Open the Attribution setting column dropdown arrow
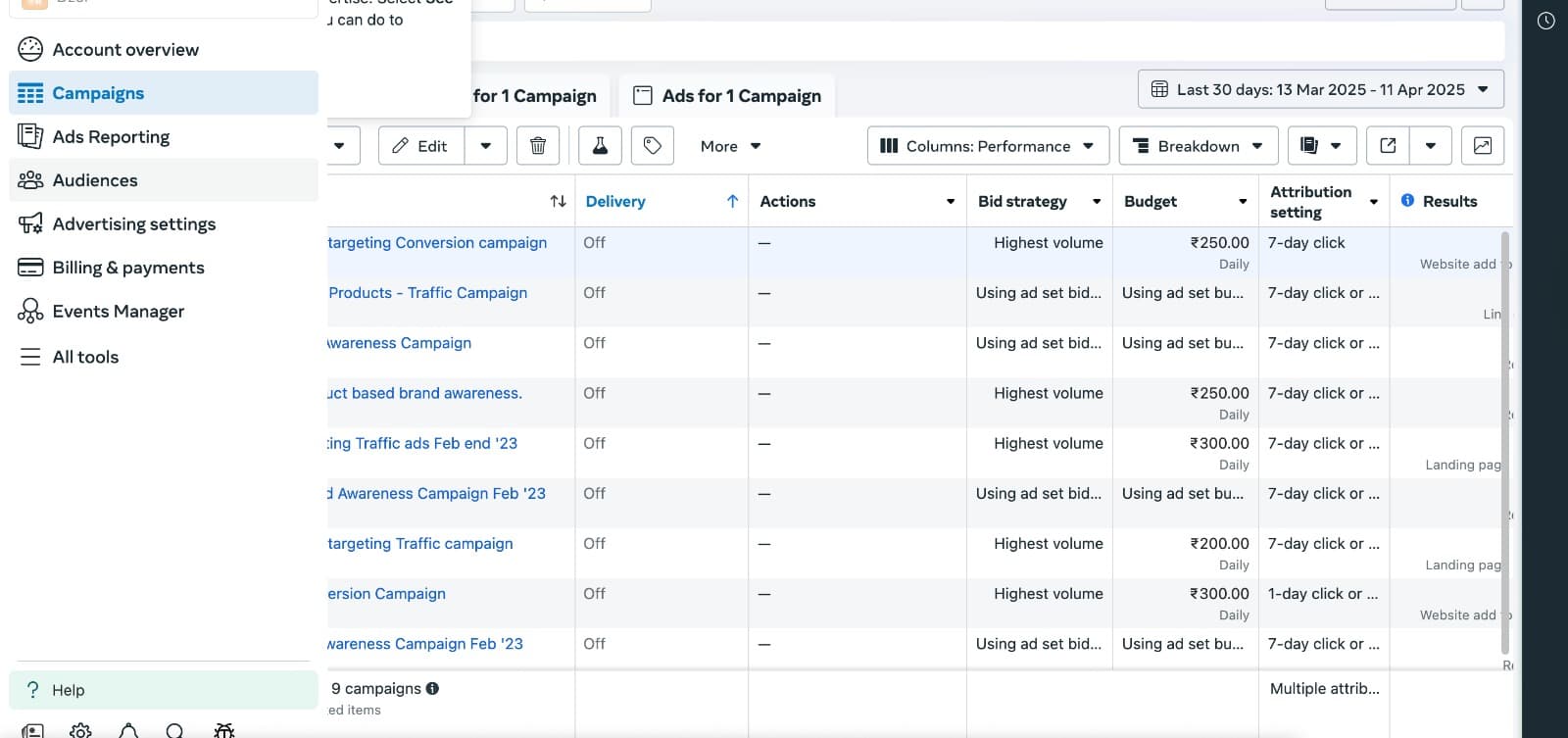 tap(1374, 202)
